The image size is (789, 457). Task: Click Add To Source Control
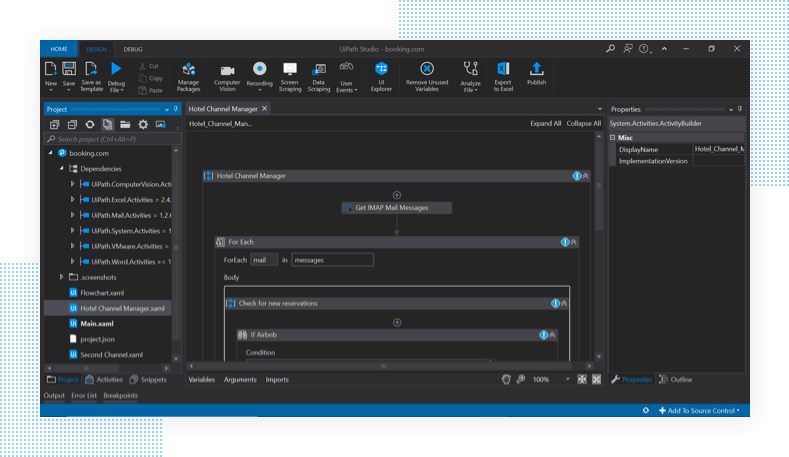pos(699,411)
